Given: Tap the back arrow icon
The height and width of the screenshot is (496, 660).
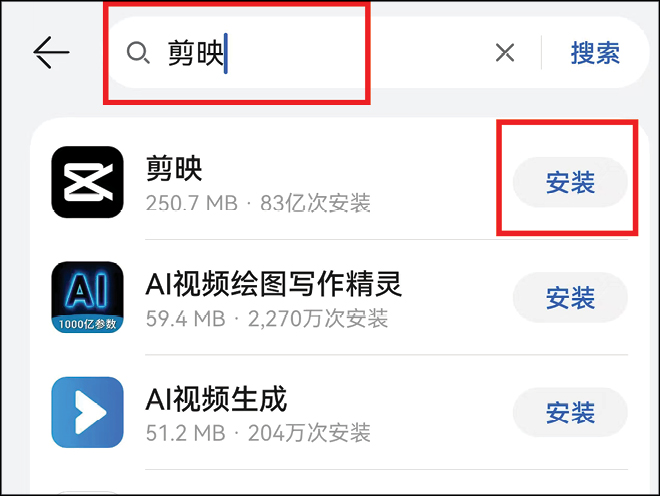Looking at the screenshot, I should (x=51, y=52).
